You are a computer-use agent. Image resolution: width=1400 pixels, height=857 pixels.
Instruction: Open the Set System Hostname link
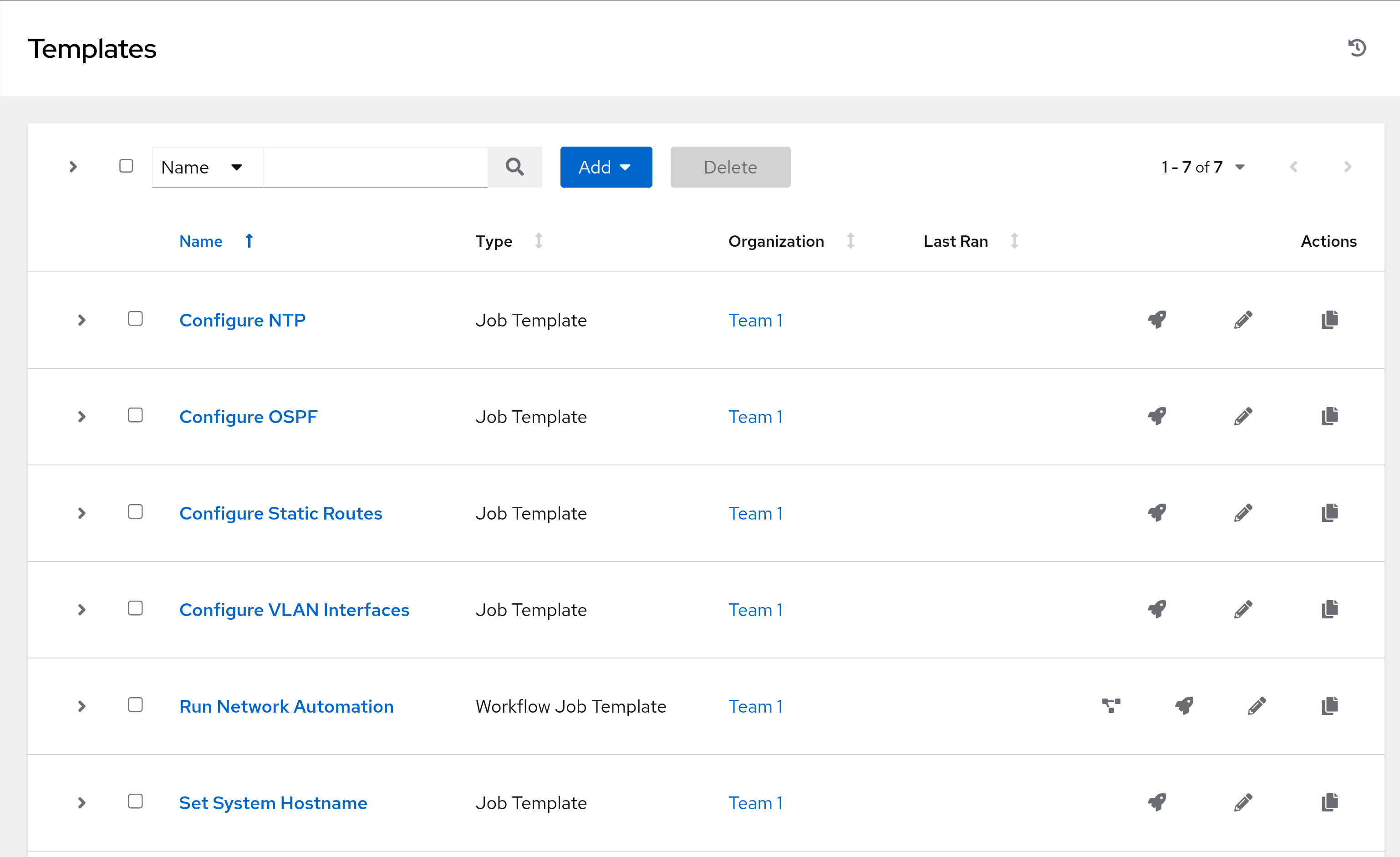point(273,804)
